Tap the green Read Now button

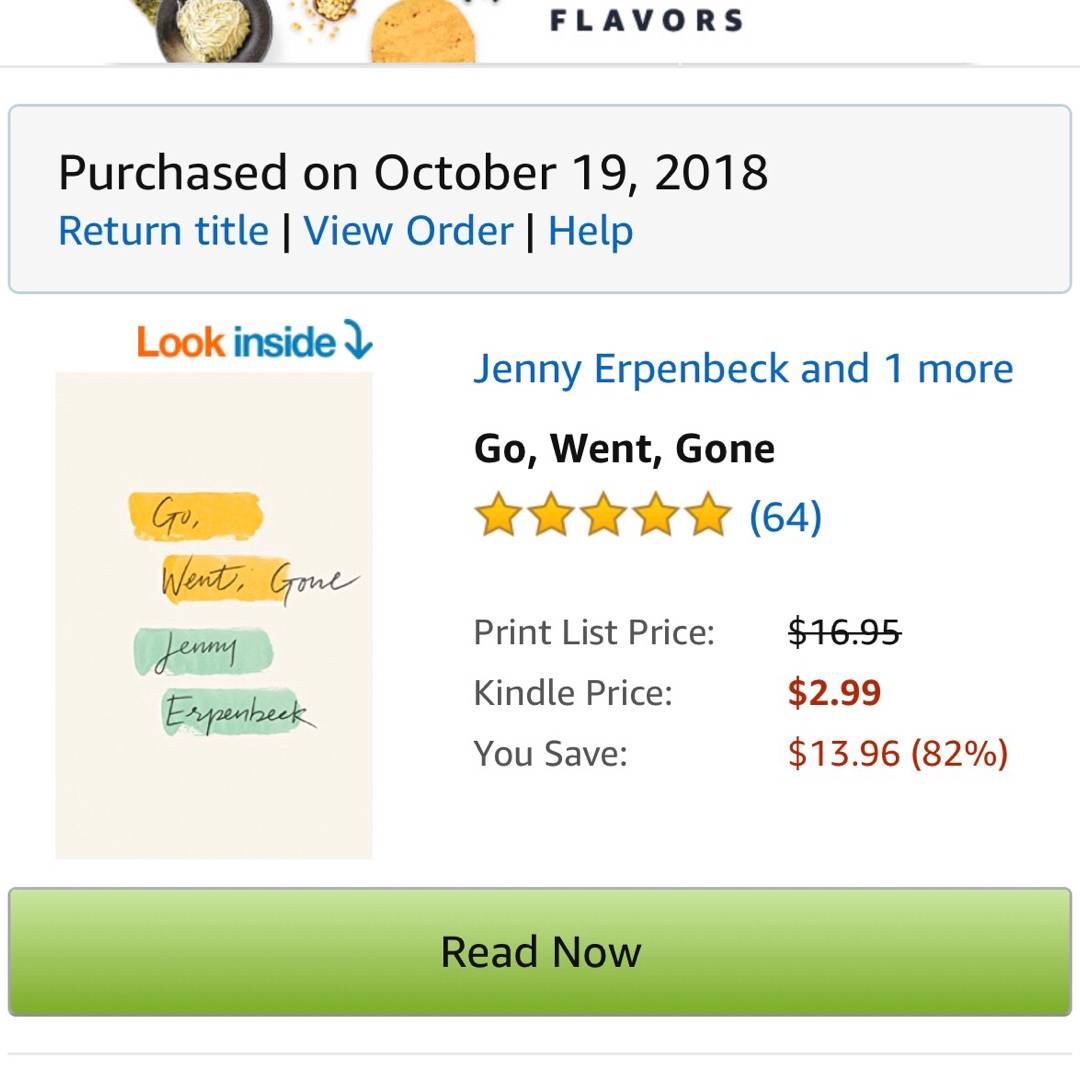point(540,951)
